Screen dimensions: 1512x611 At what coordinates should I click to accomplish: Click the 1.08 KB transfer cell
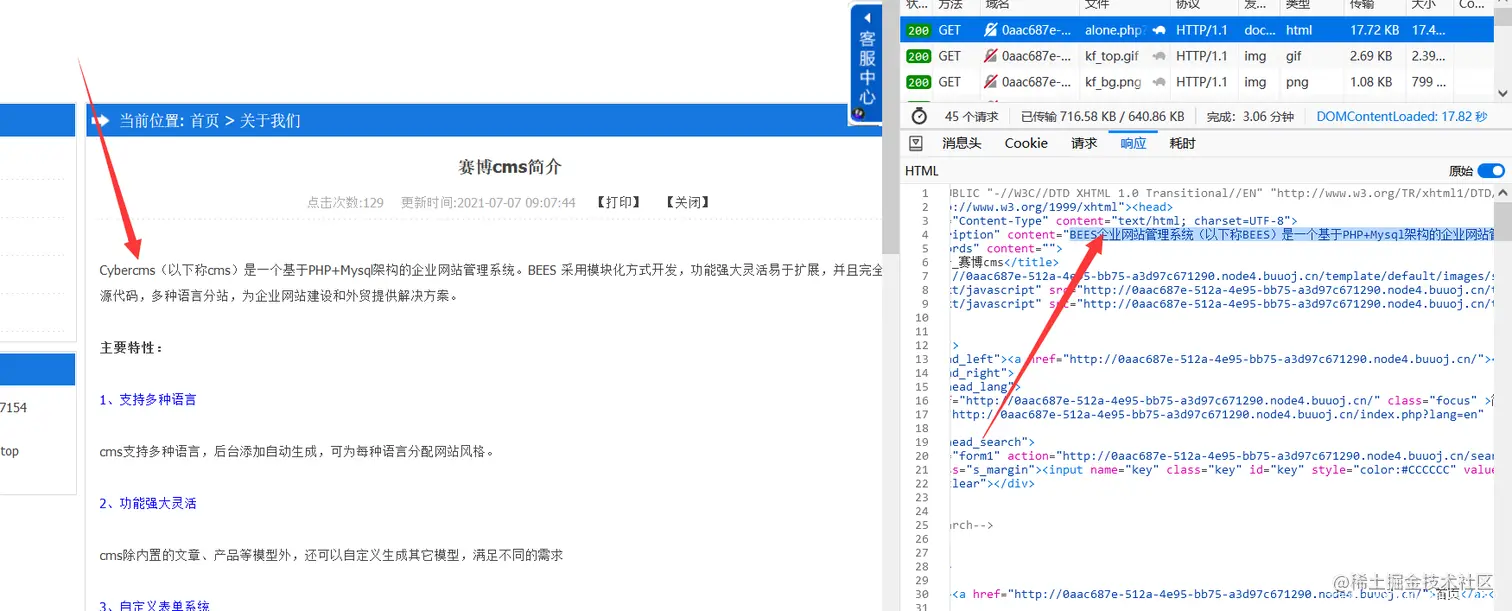(x=1371, y=82)
